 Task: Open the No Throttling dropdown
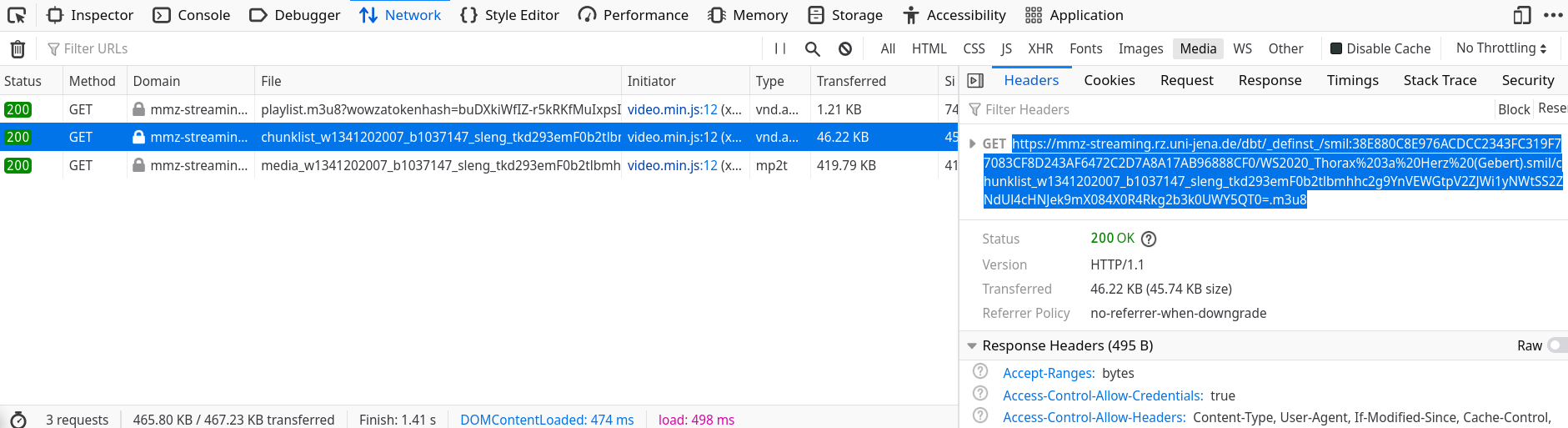1501,48
